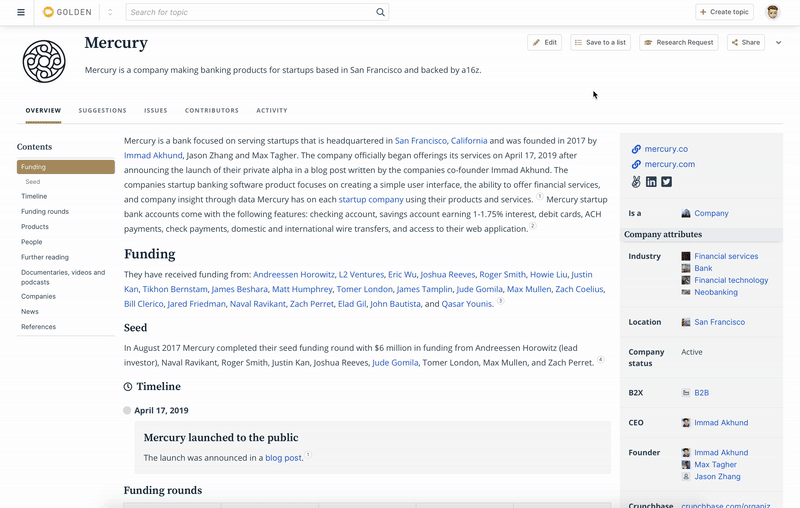Image resolution: width=800 pixels, height=508 pixels.
Task: Jump to People in Contents
Action: tap(32, 242)
